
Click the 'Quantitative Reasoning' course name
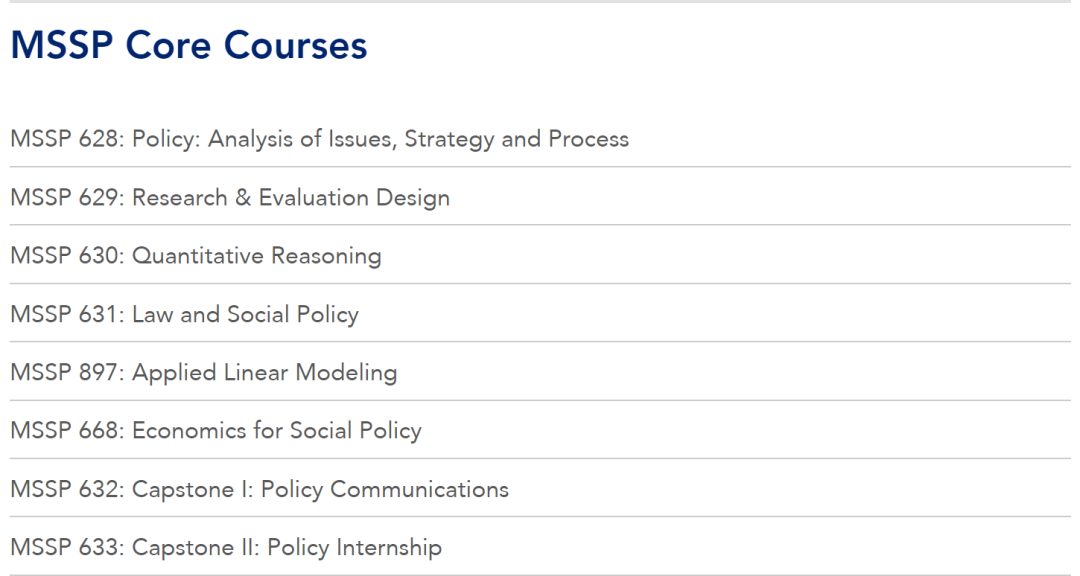pyautogui.click(x=257, y=256)
